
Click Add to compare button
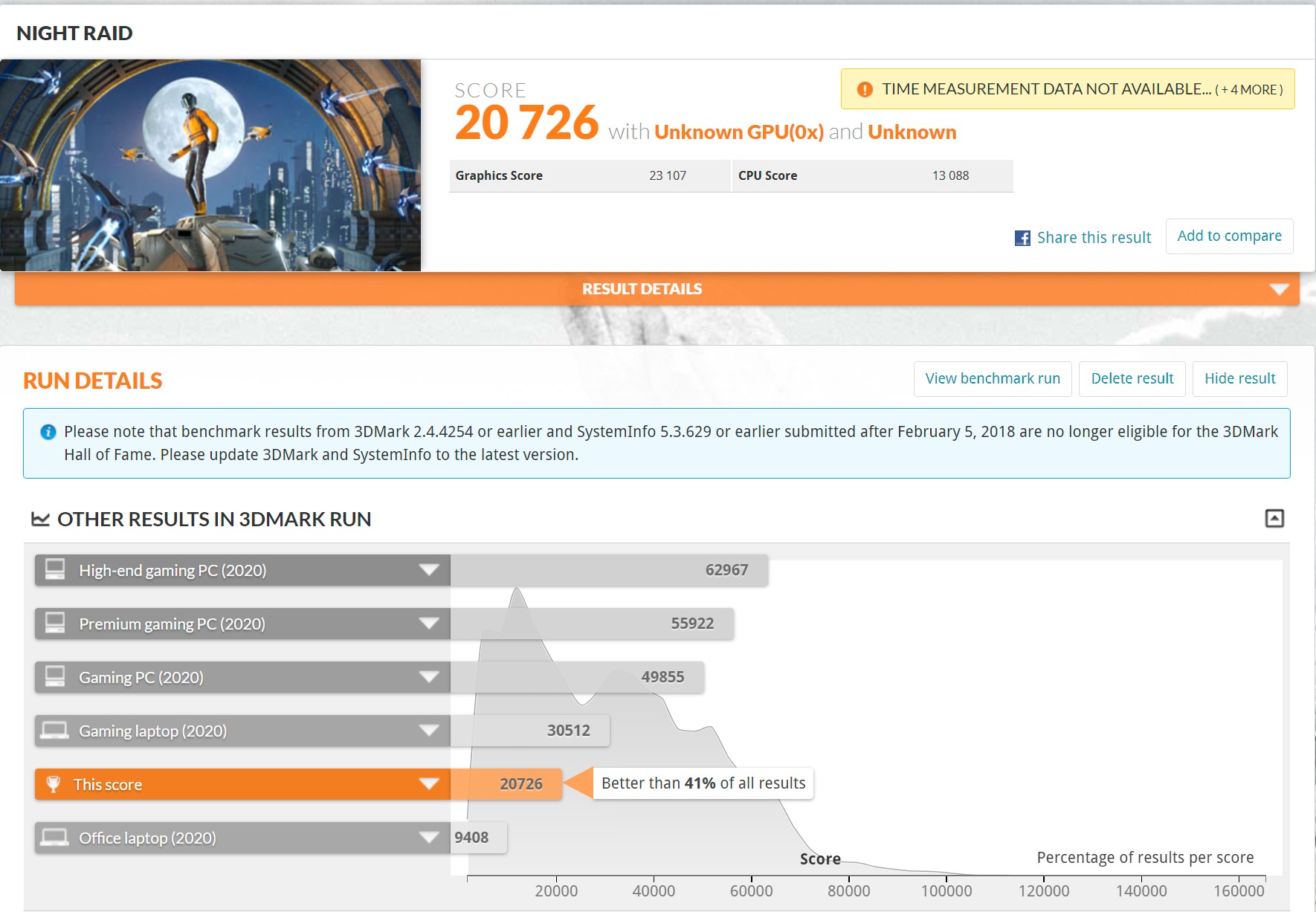point(1229,236)
